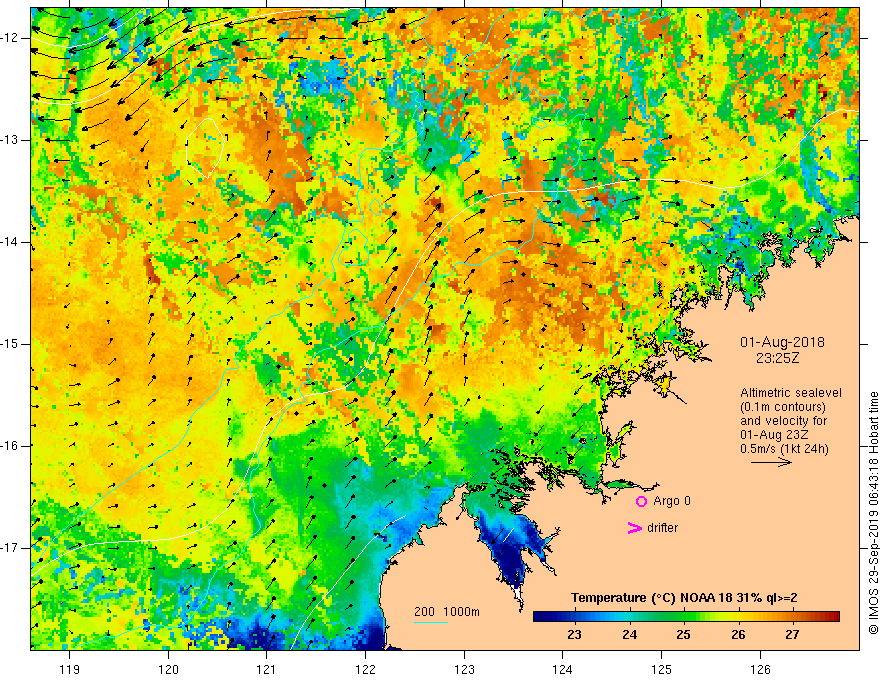Click the longitude axis label '119'

tap(70, 669)
